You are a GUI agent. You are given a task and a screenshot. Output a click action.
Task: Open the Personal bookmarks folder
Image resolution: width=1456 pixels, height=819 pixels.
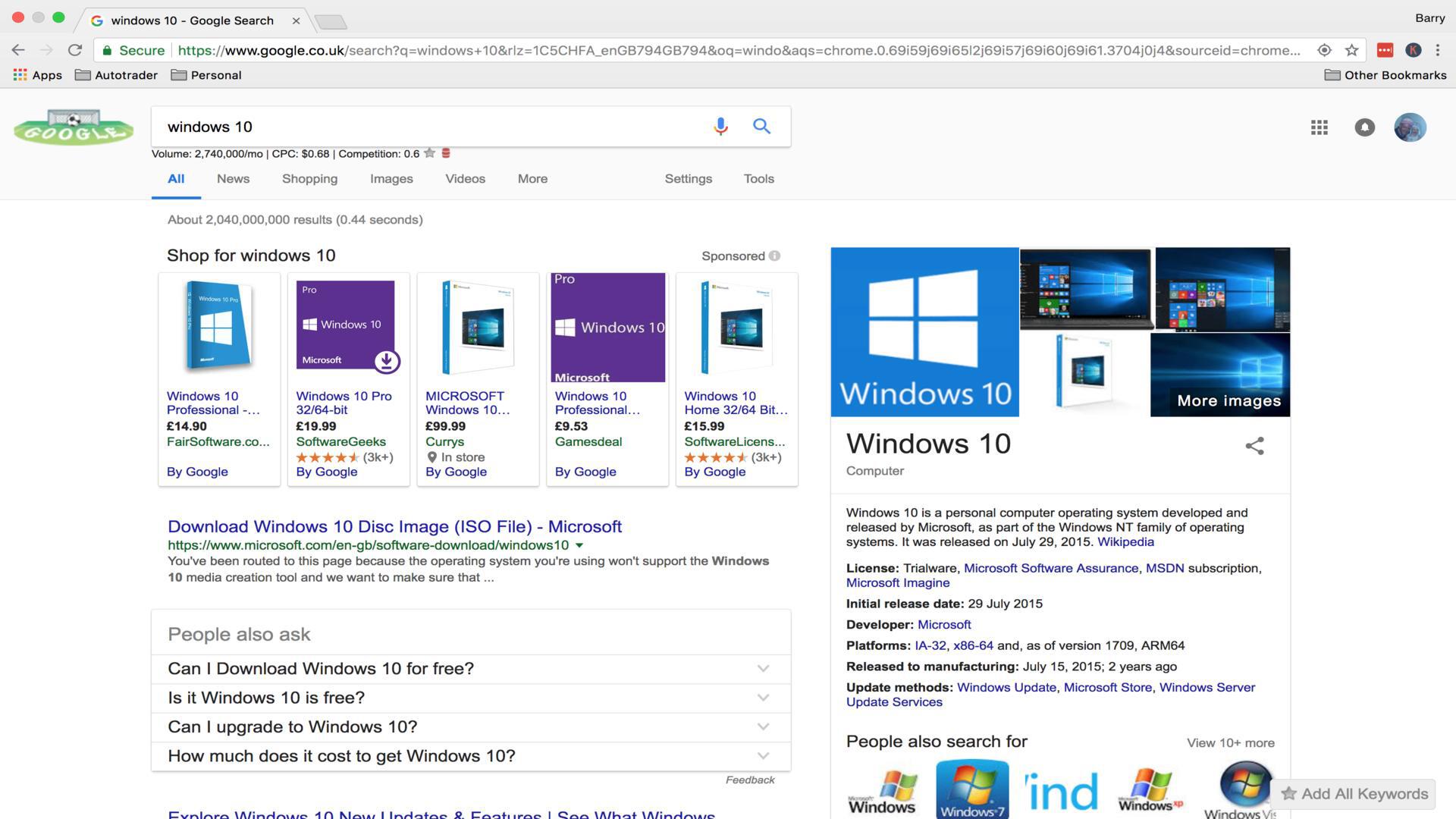click(206, 75)
